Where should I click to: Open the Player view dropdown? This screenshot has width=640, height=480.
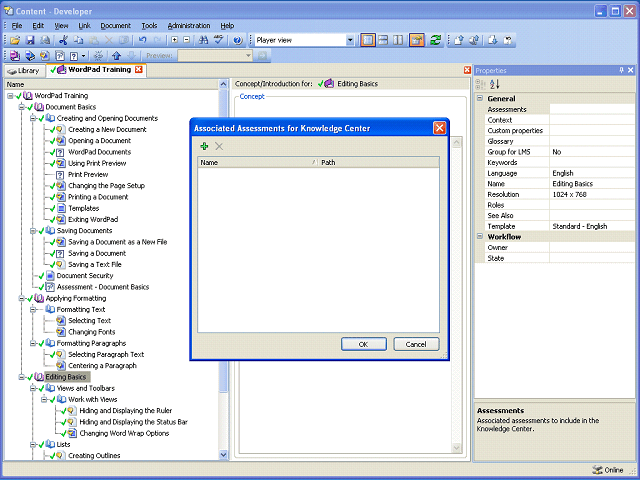click(x=350, y=40)
